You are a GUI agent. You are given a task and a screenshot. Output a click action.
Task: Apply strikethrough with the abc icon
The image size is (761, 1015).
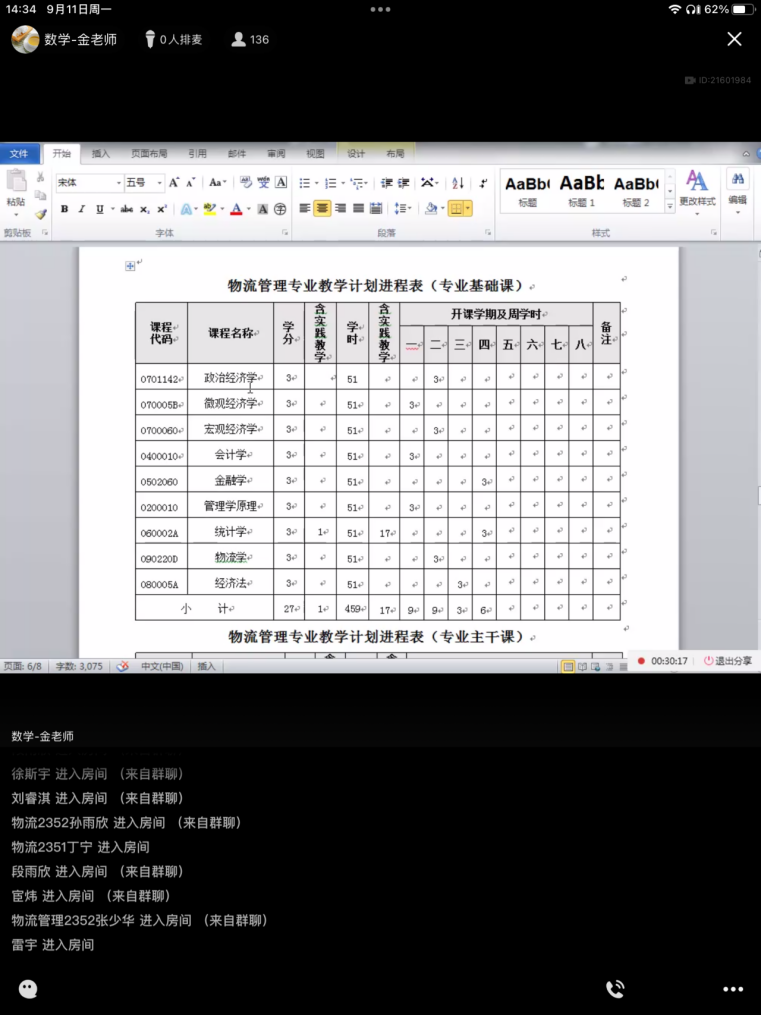pos(127,209)
